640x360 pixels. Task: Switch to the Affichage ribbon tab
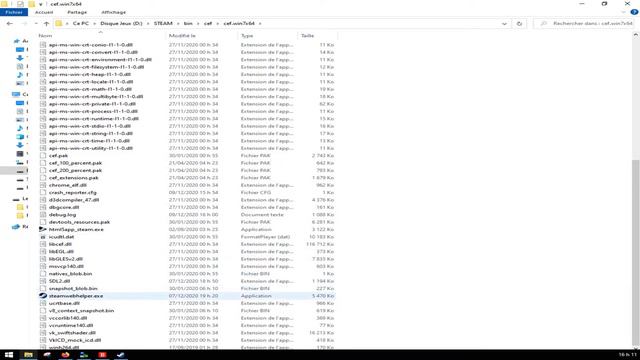pyautogui.click(x=113, y=12)
